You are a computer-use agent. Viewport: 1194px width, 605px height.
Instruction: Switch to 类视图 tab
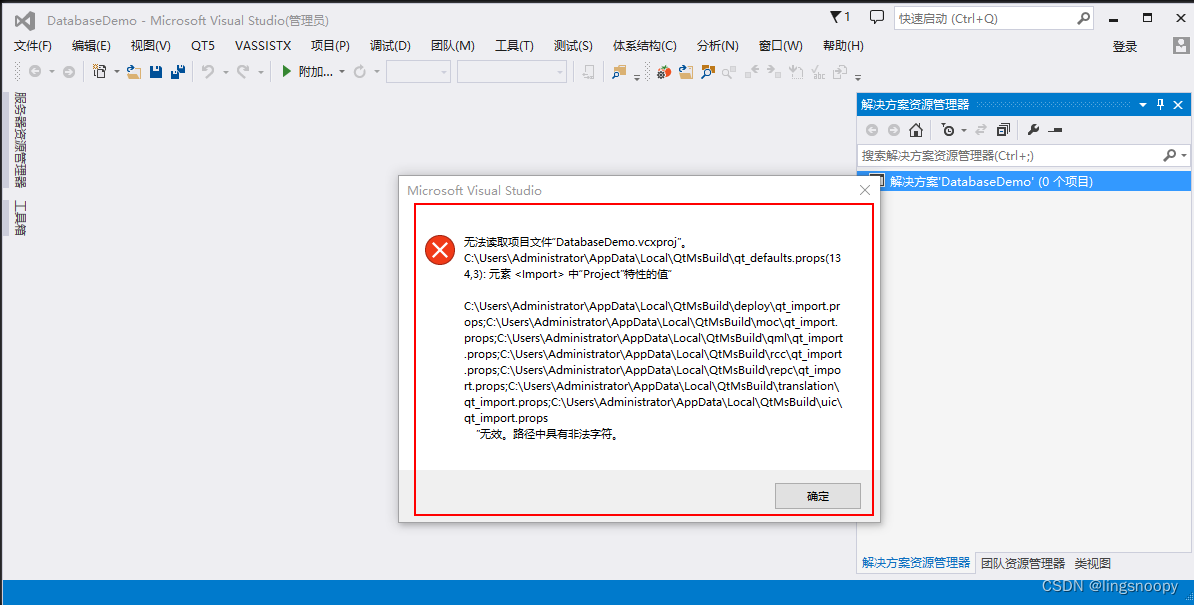[1092, 563]
